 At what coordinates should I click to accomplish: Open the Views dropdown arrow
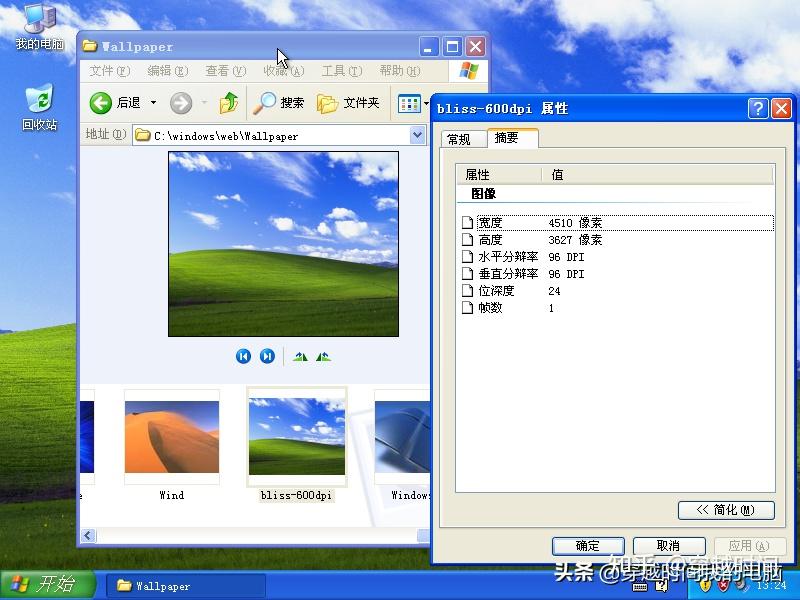click(x=426, y=104)
